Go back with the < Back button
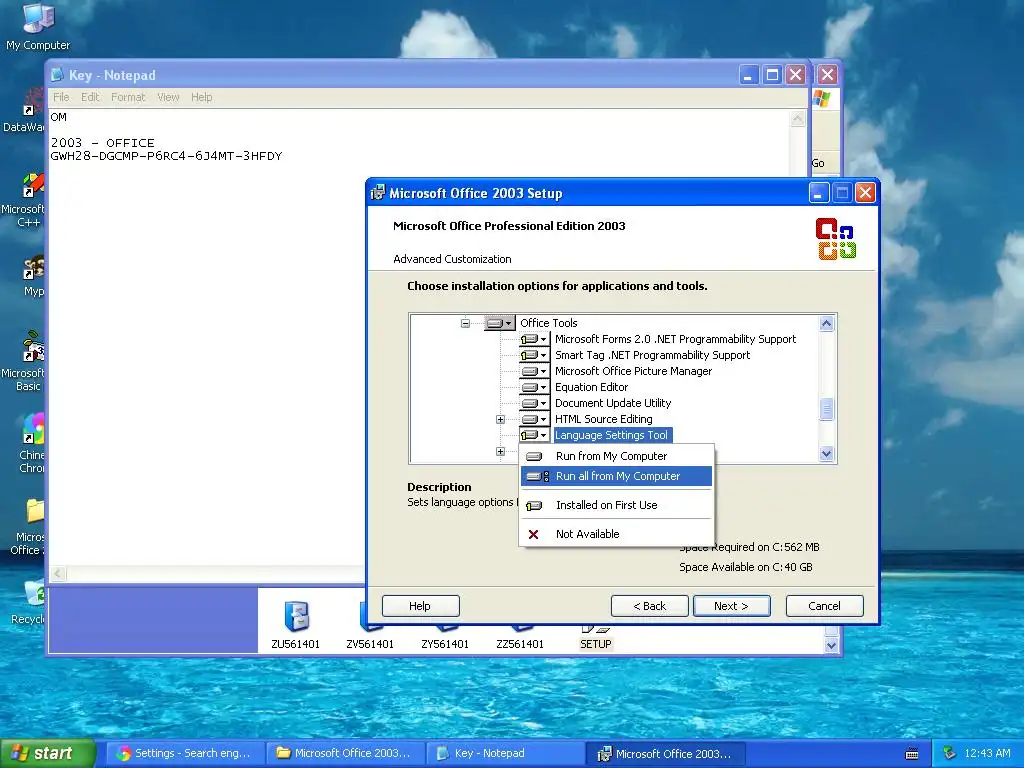This screenshot has height=768, width=1024. pos(650,606)
